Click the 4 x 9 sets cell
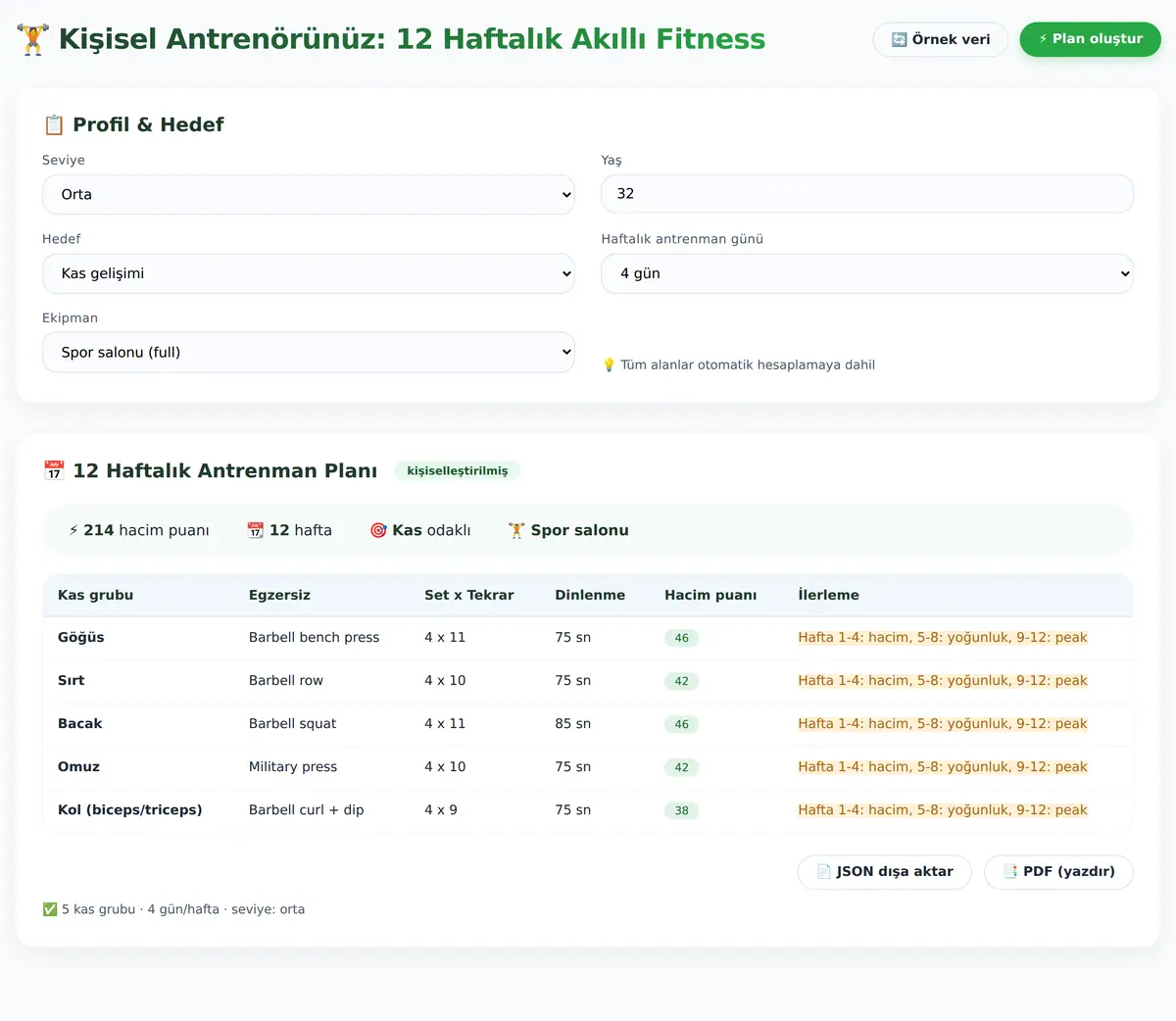1176x1021 pixels. tap(441, 809)
